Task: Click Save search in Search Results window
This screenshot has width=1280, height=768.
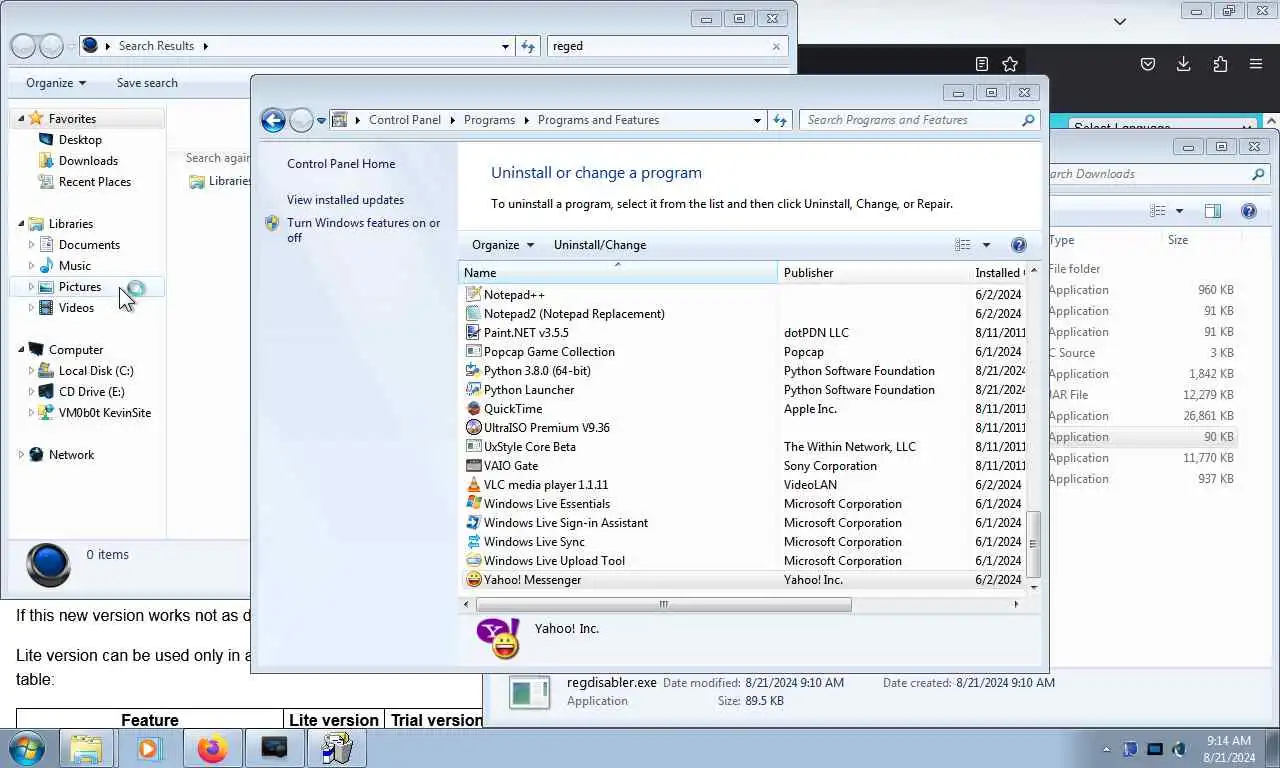Action: tap(147, 83)
